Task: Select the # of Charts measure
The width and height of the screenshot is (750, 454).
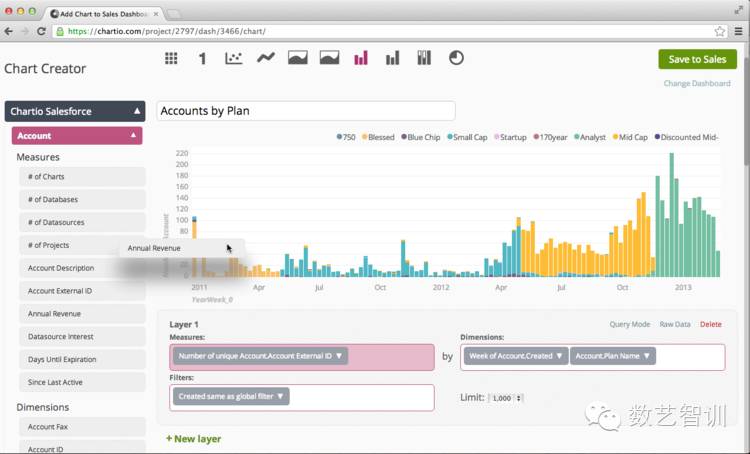Action: pyautogui.click(x=82, y=177)
